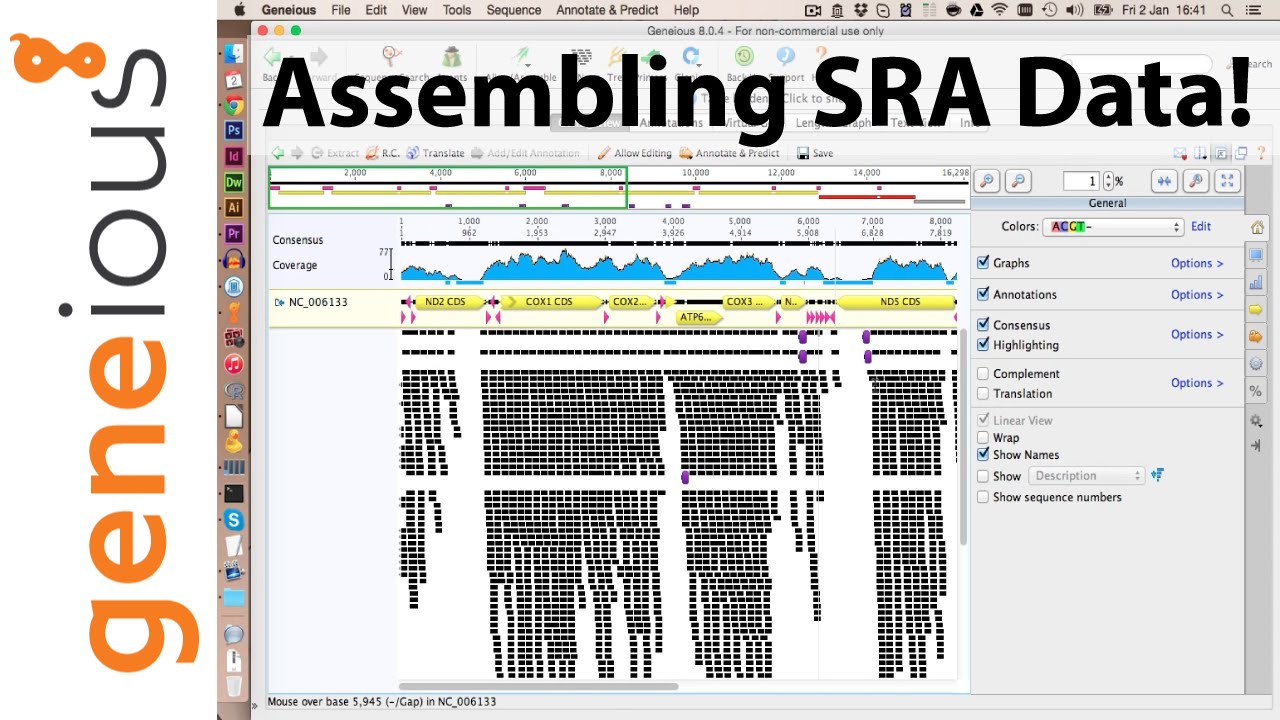Open the yellow arrow annotations tab icon

(x=1257, y=310)
